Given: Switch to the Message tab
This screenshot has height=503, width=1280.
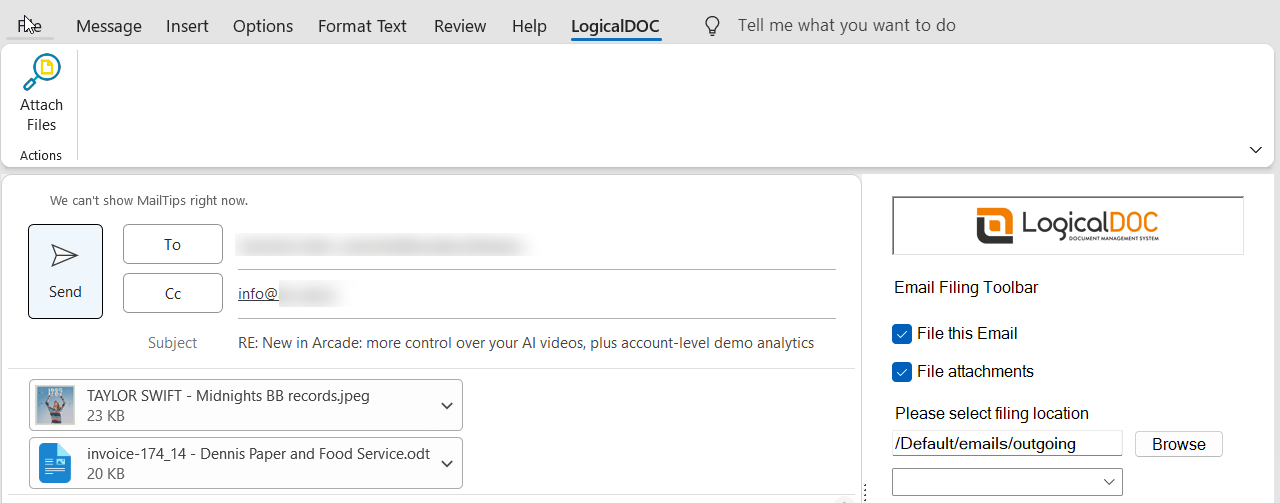Looking at the screenshot, I should click(109, 26).
